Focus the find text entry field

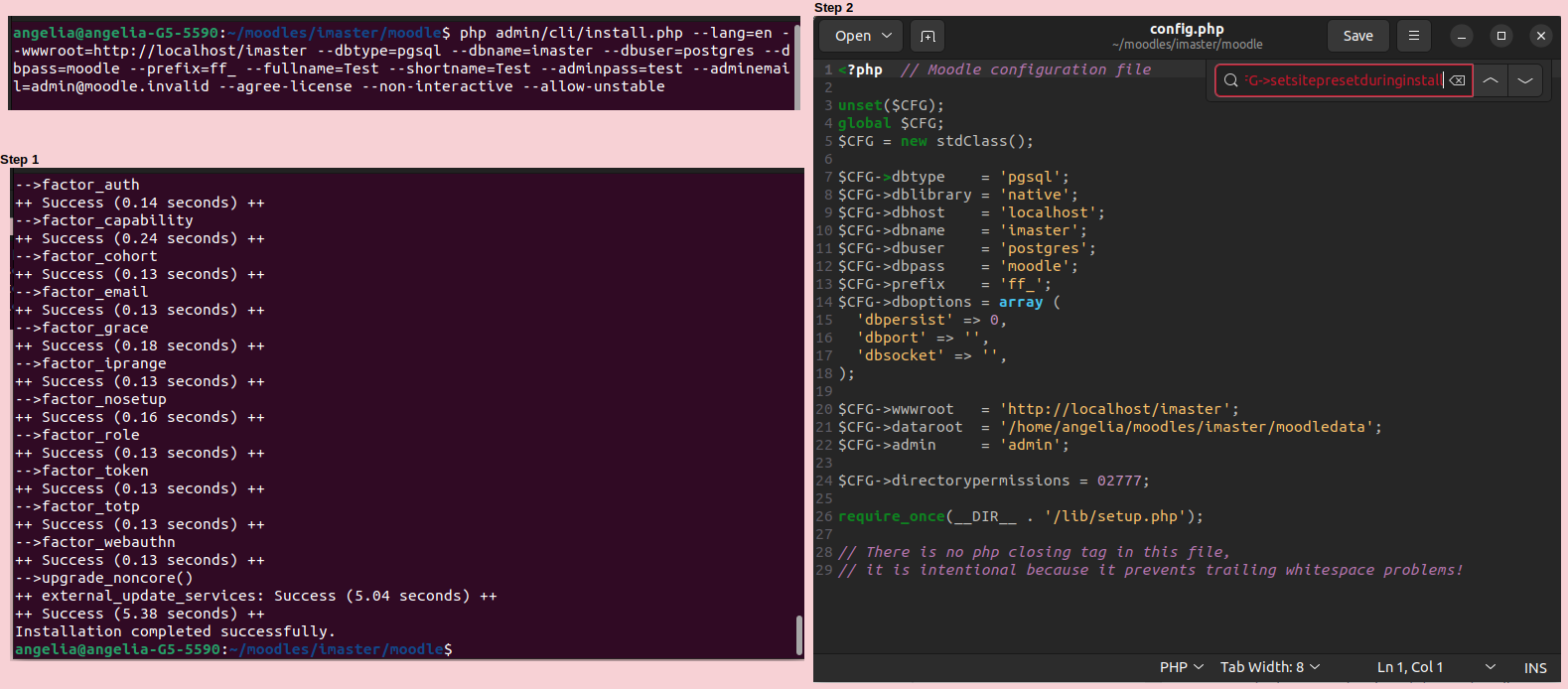pos(1343,80)
